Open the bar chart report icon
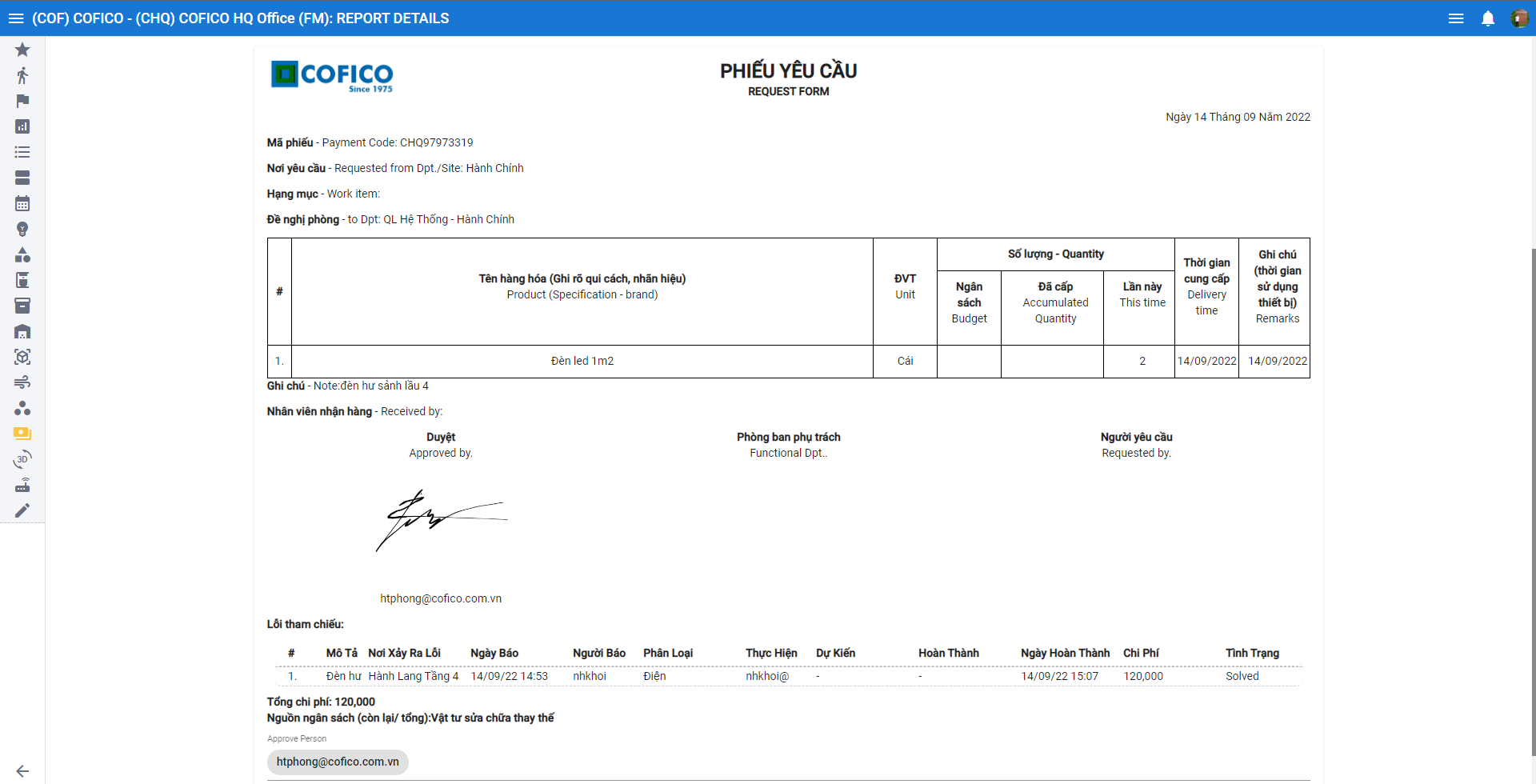Image resolution: width=1536 pixels, height=784 pixels. point(22,126)
